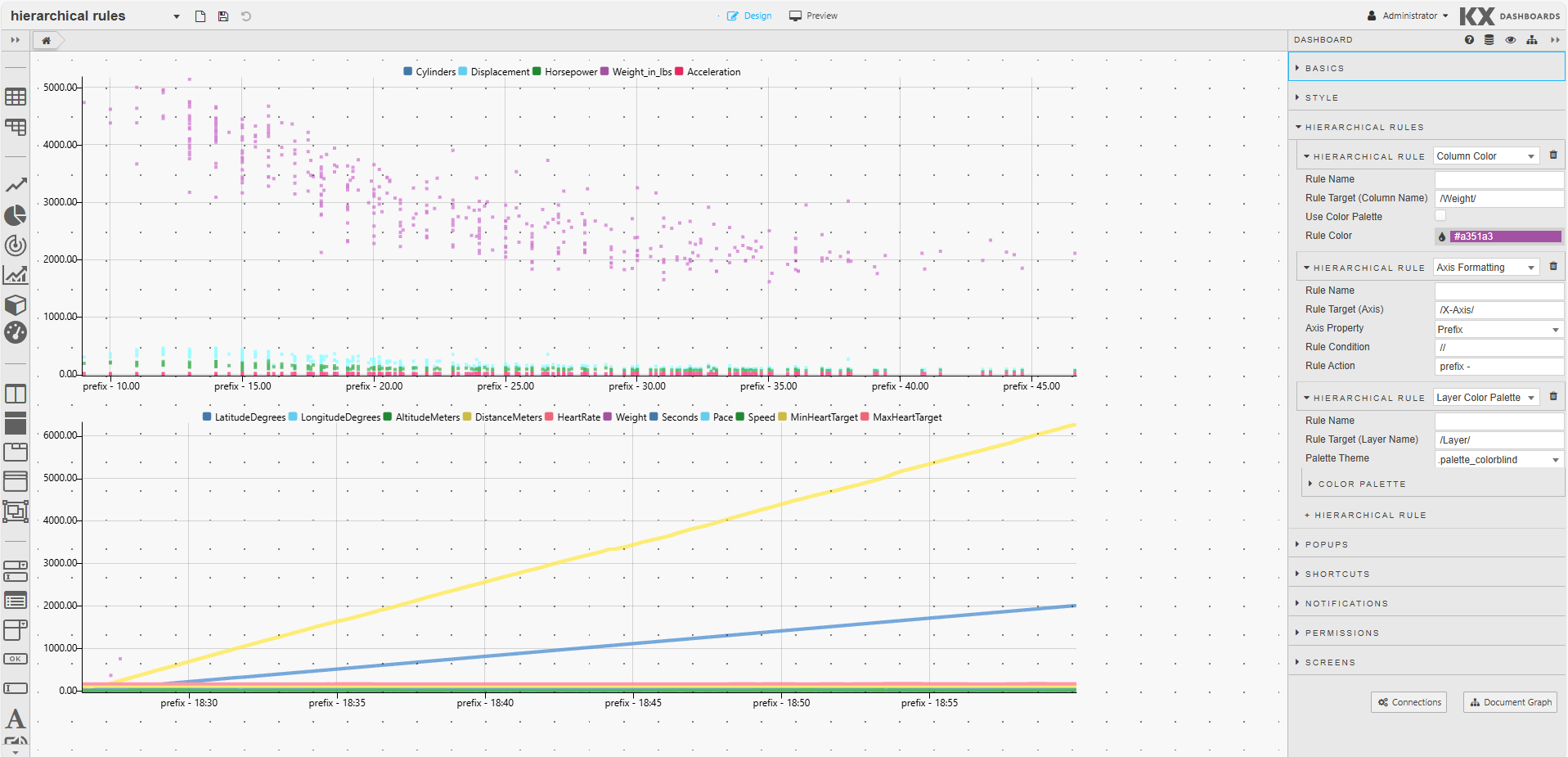
Task: Select the pie chart component icon
Action: (x=16, y=215)
